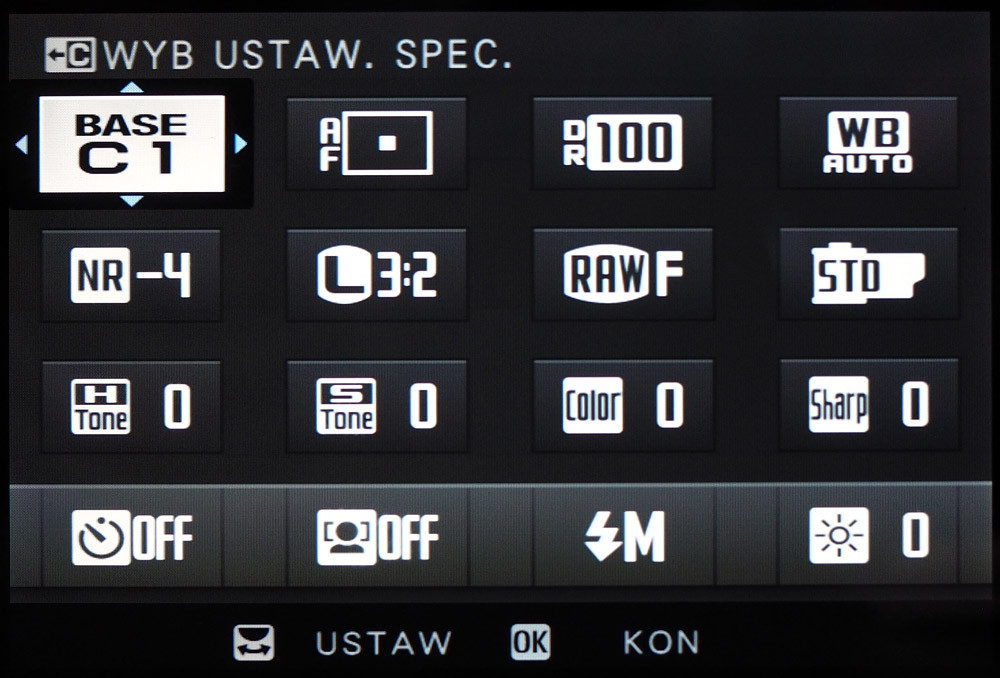1000x678 pixels.
Task: Toggle the self-timer OFF setting
Action: [131, 537]
